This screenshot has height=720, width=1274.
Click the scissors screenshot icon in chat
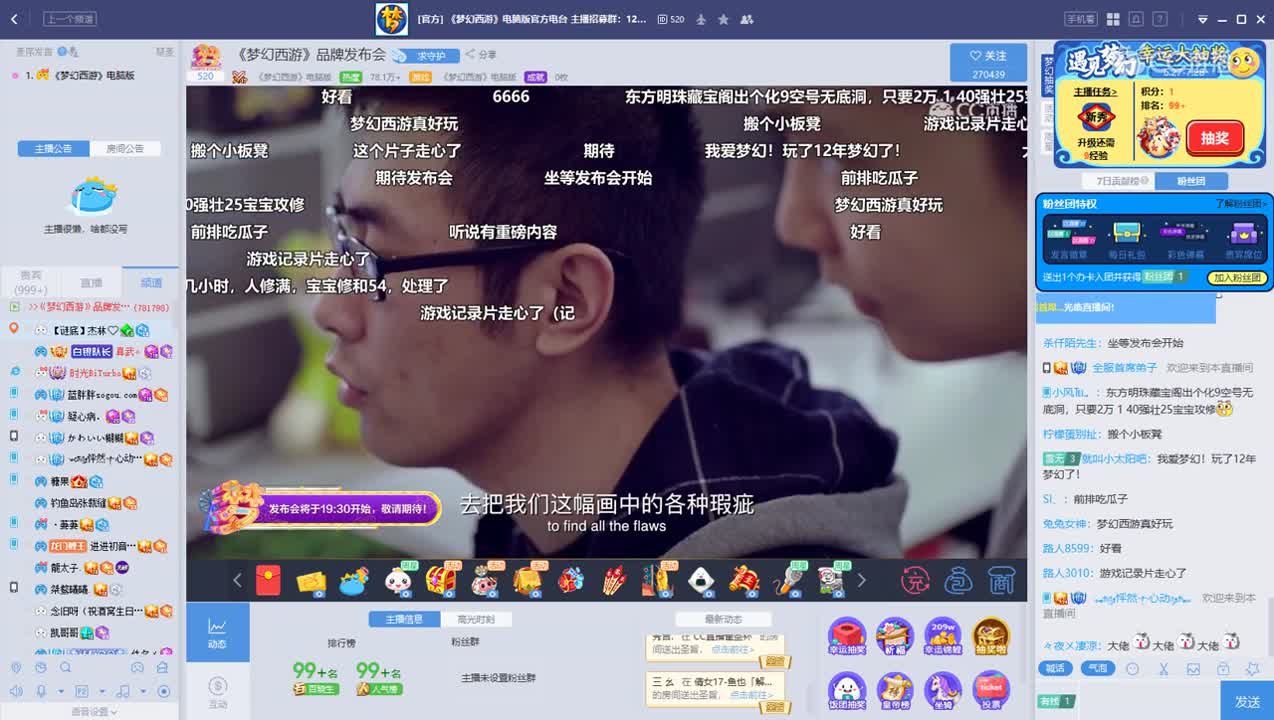coord(1163,668)
